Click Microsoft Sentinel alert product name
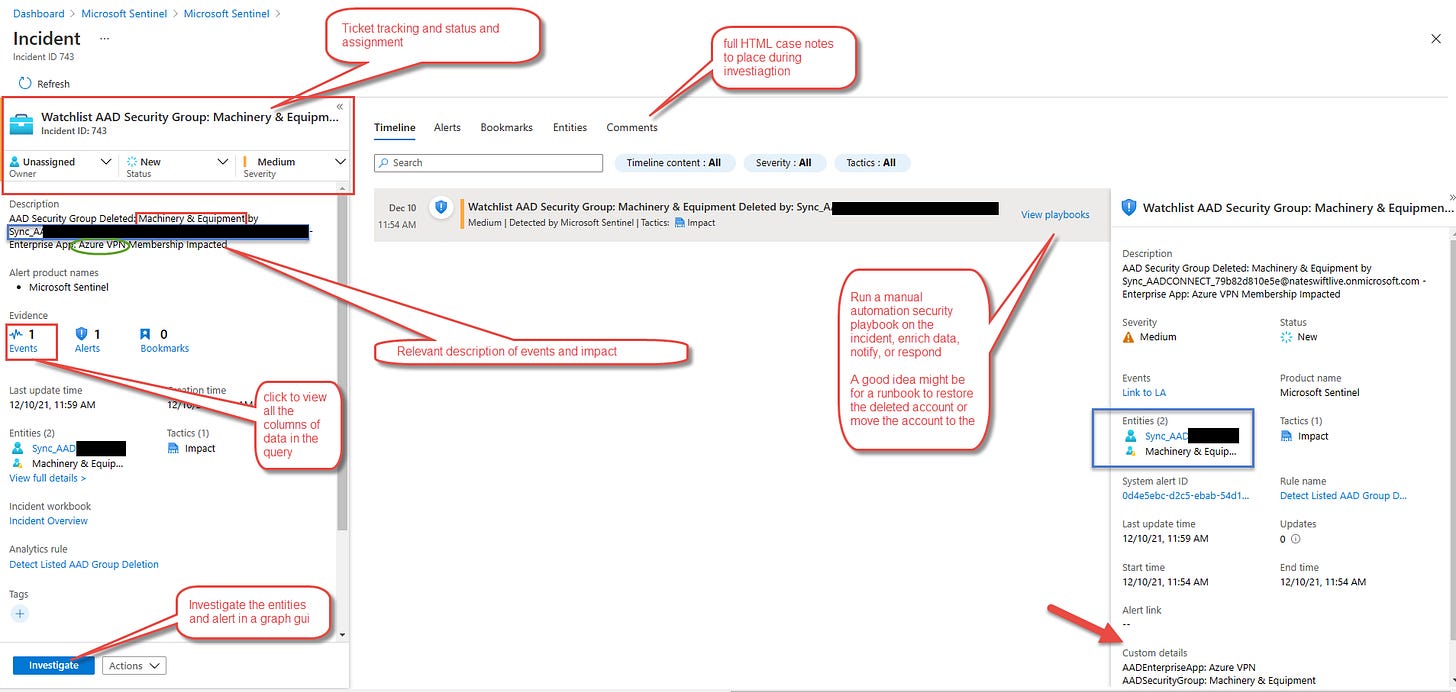Viewport: 1456px width, 692px height. (69, 288)
